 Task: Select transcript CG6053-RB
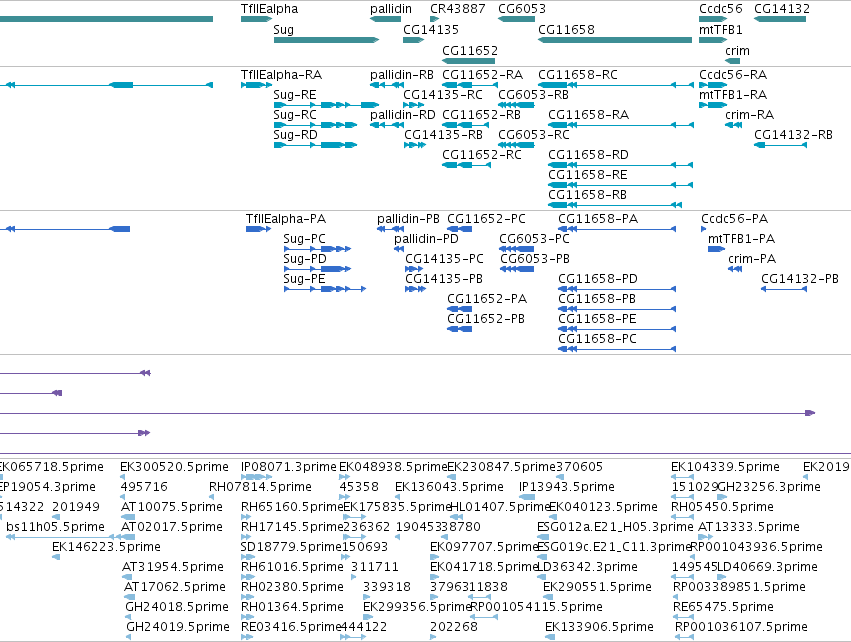[x=534, y=94]
